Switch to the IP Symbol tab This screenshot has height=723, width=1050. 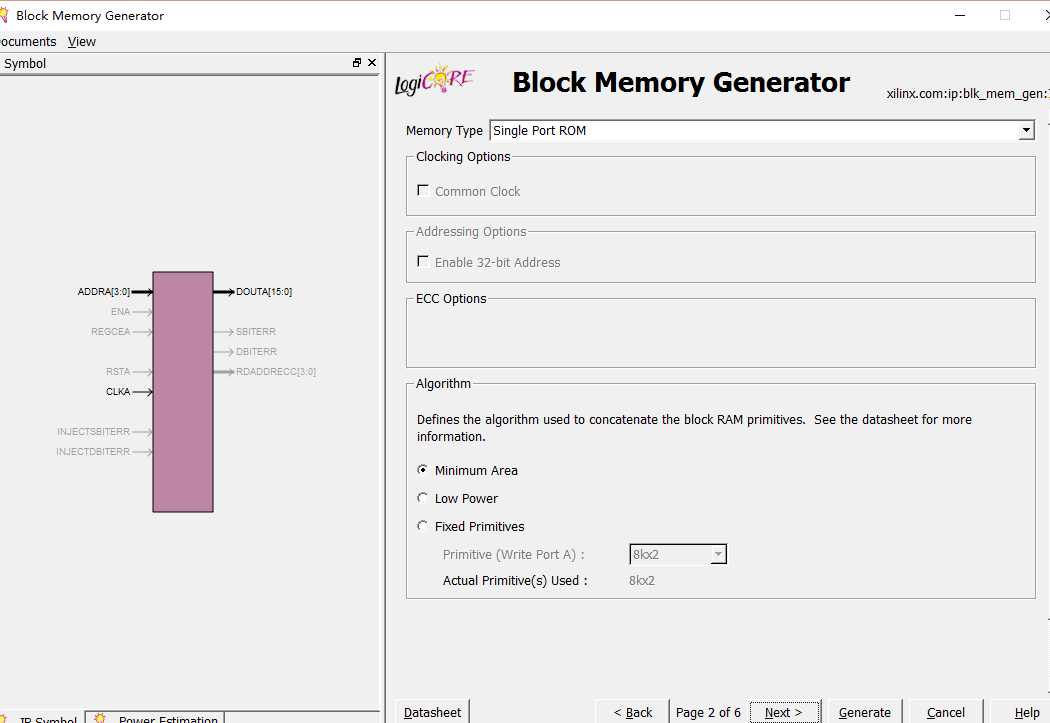(42, 718)
